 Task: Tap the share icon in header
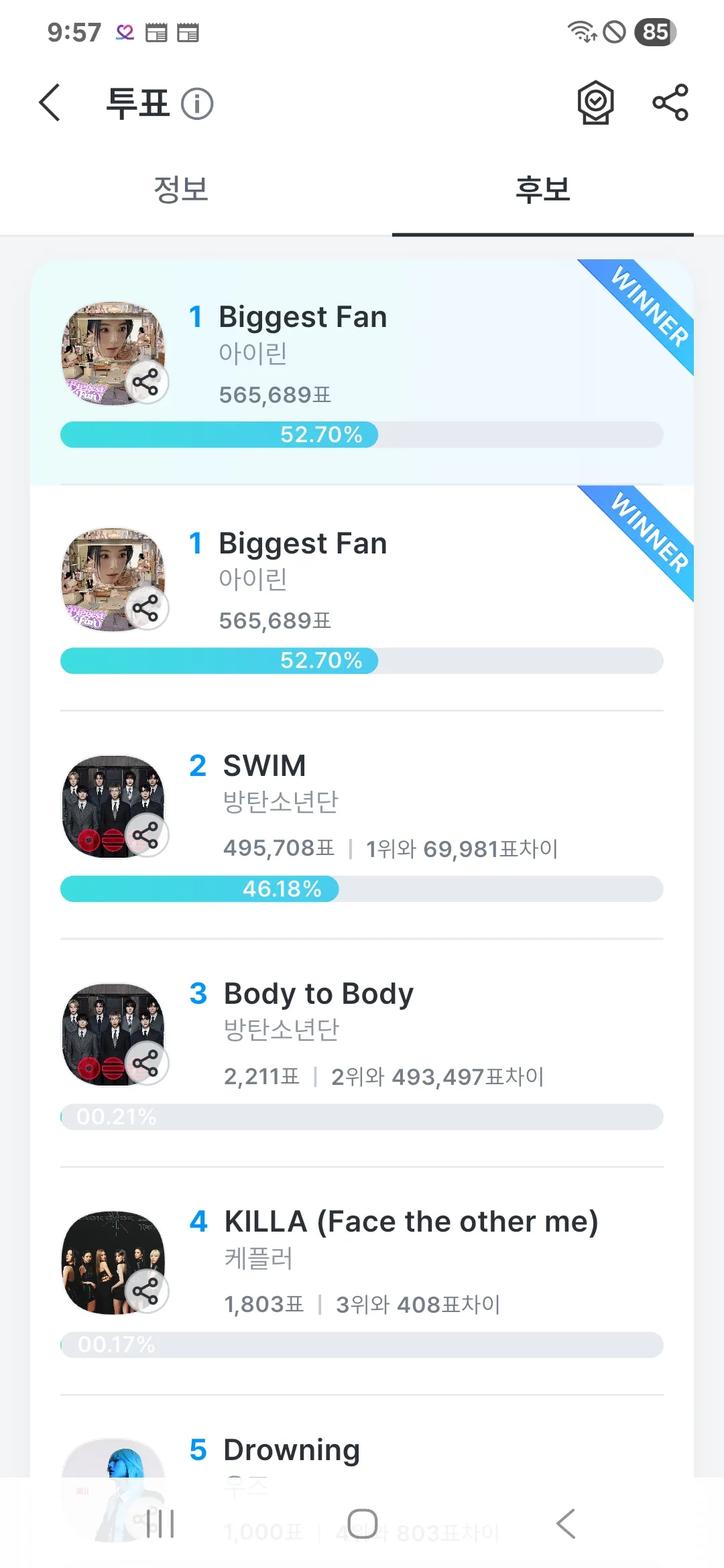click(x=670, y=103)
